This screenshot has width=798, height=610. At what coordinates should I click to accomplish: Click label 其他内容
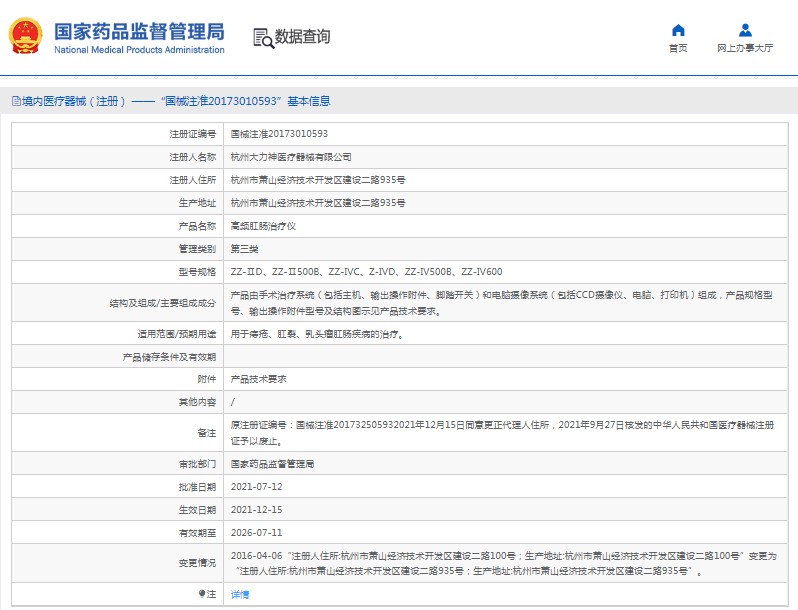coord(197,402)
